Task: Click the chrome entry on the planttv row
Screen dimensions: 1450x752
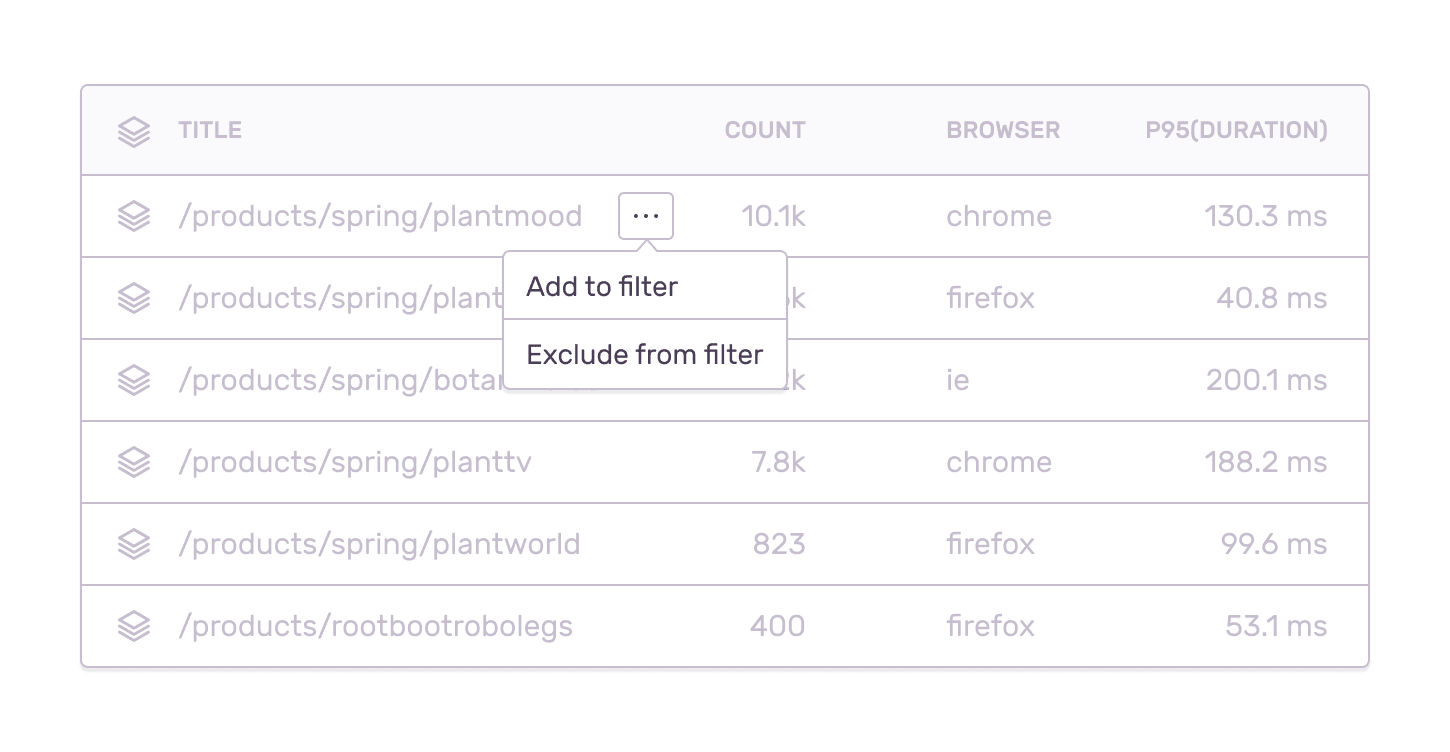Action: (x=999, y=462)
